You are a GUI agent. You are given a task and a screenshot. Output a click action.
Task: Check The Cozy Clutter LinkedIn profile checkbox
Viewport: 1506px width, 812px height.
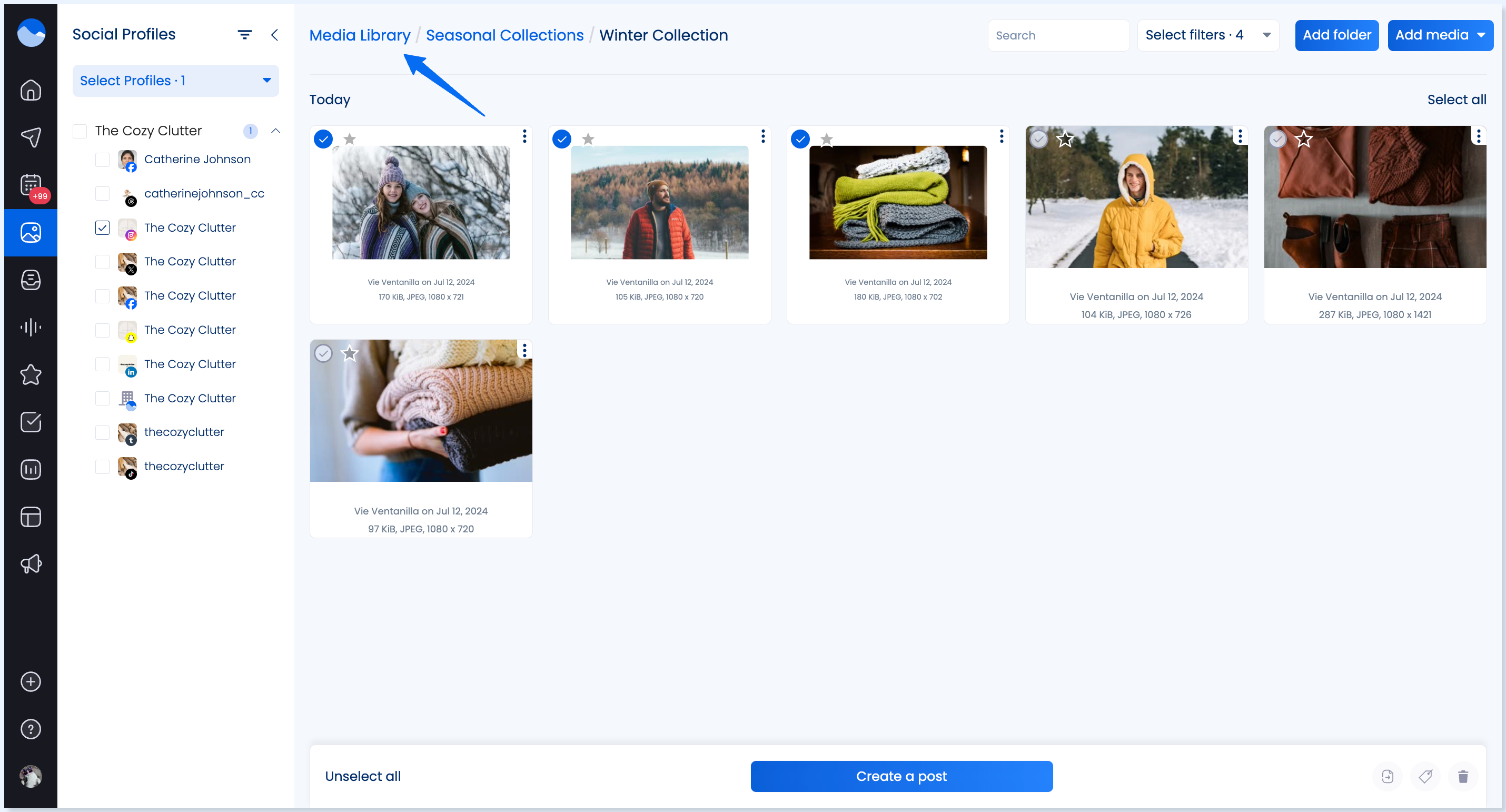(102, 364)
